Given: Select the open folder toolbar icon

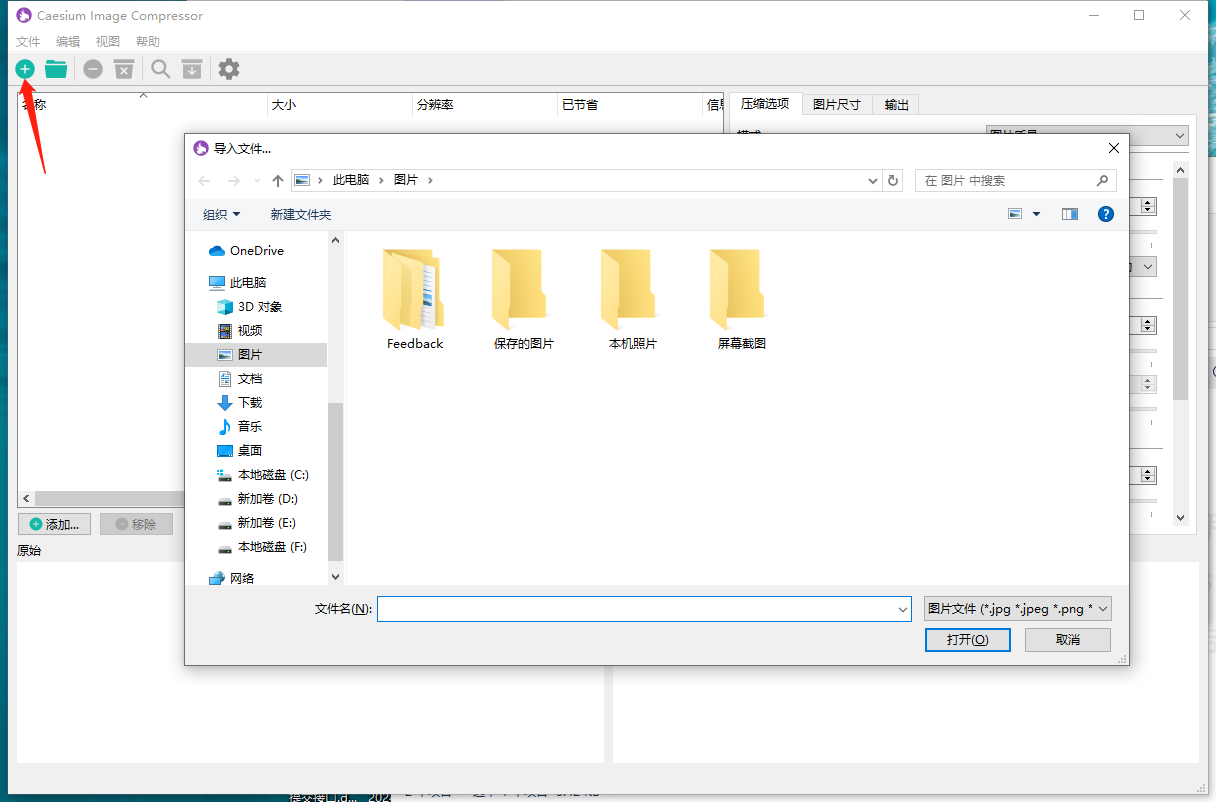Looking at the screenshot, I should (x=56, y=69).
